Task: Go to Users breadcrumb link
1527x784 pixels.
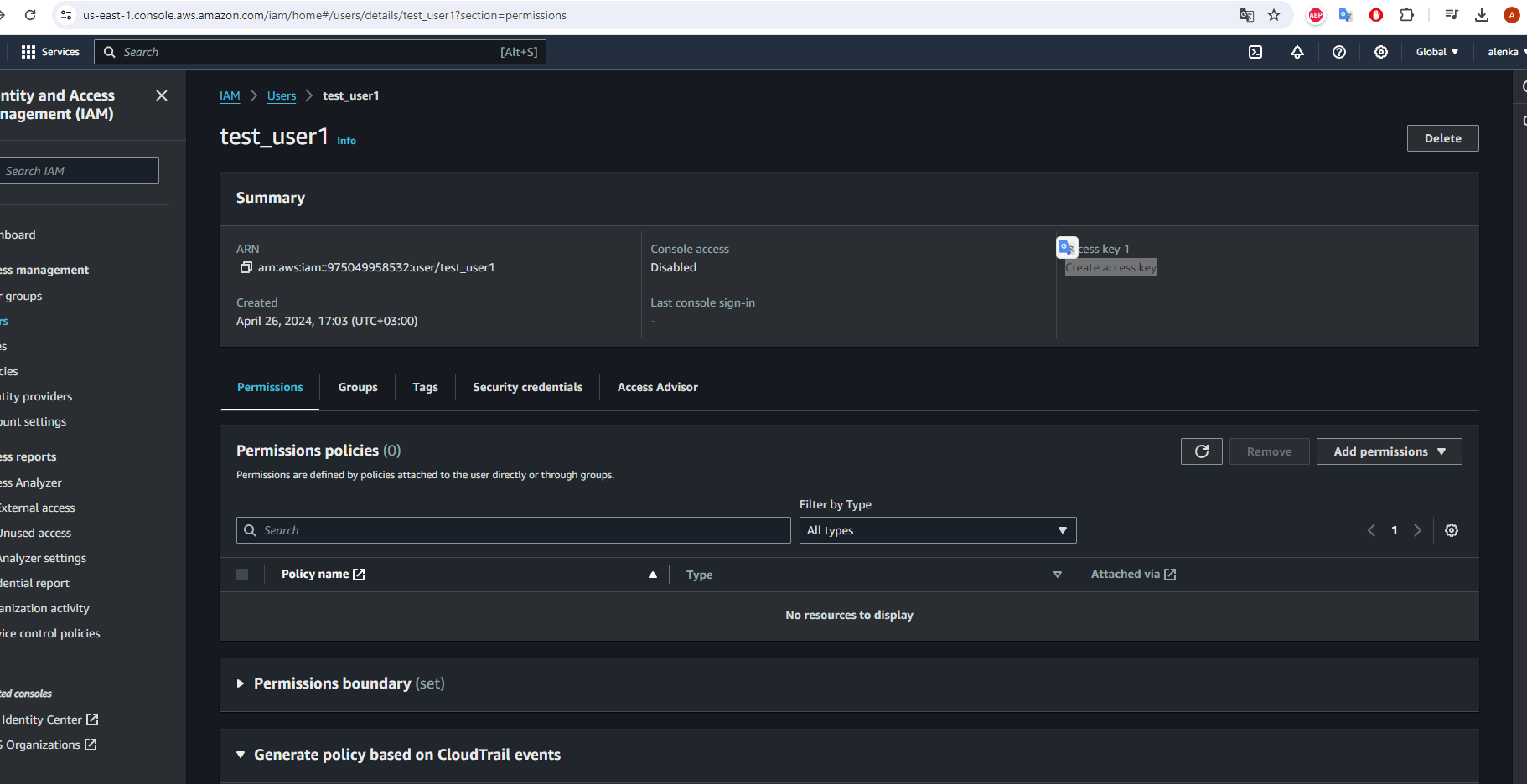Action: tap(281, 95)
